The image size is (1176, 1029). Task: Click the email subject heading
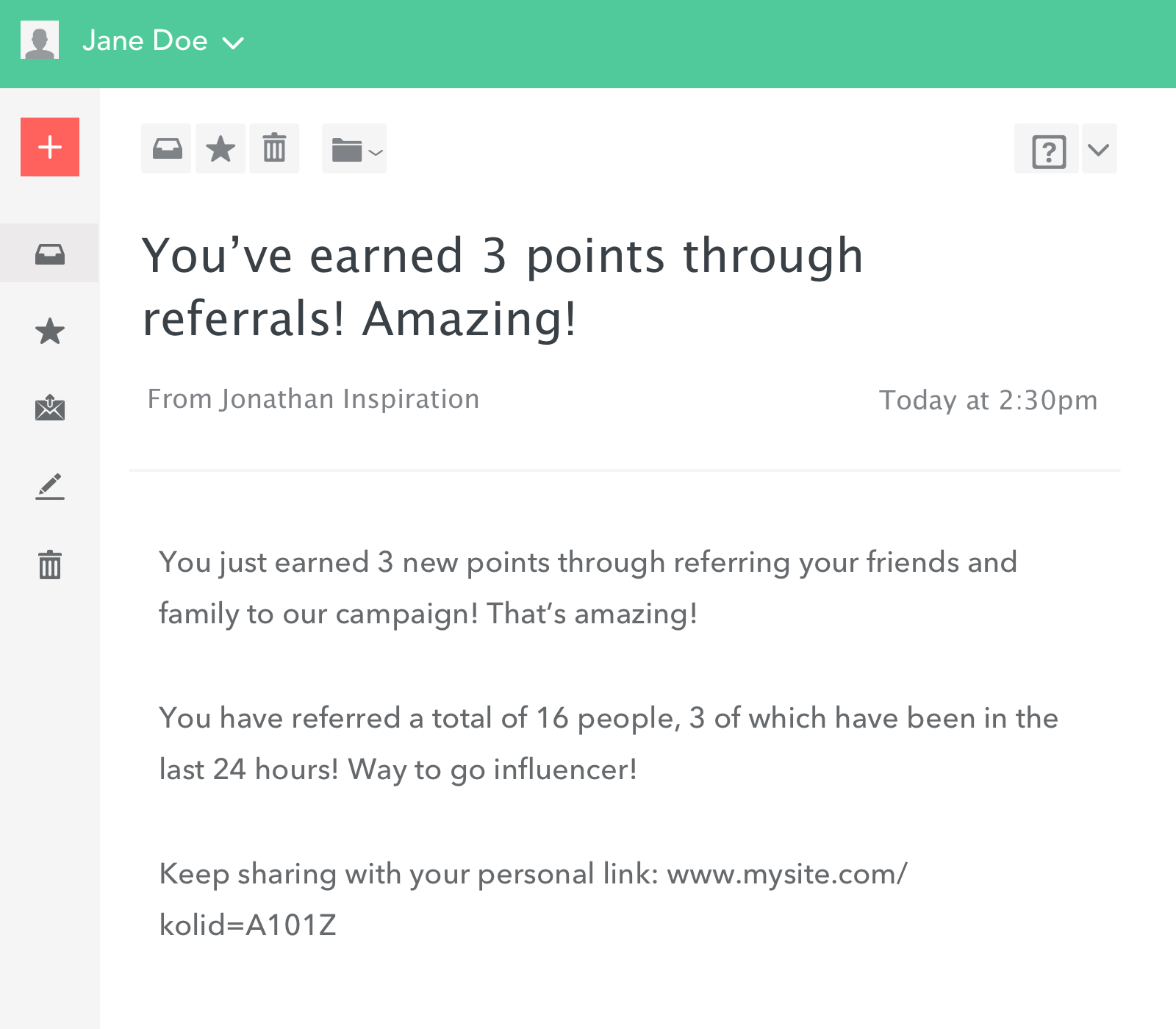pos(502,287)
